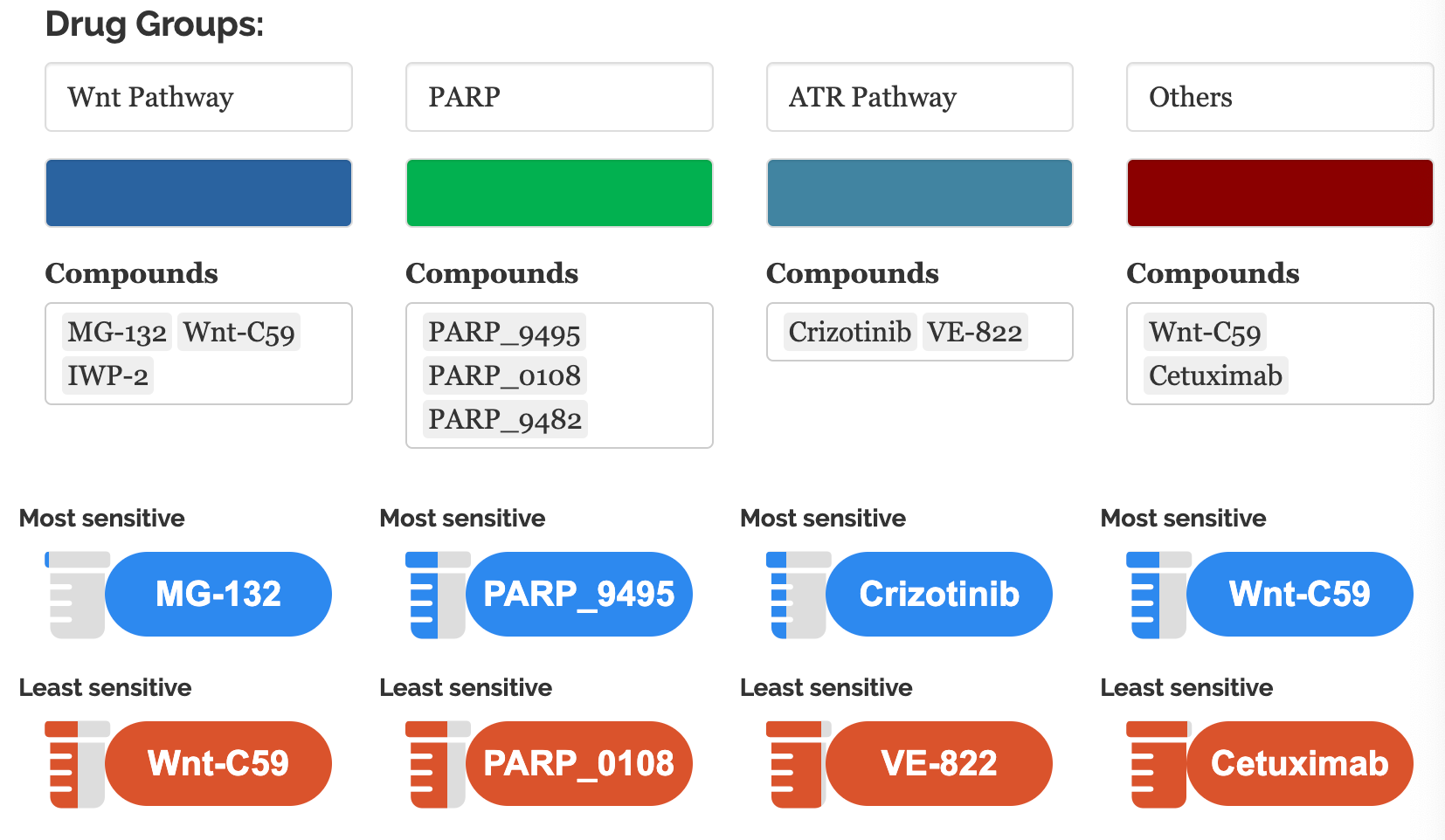
Task: Edit the Wnt Pathway group name field
Action: 198,97
